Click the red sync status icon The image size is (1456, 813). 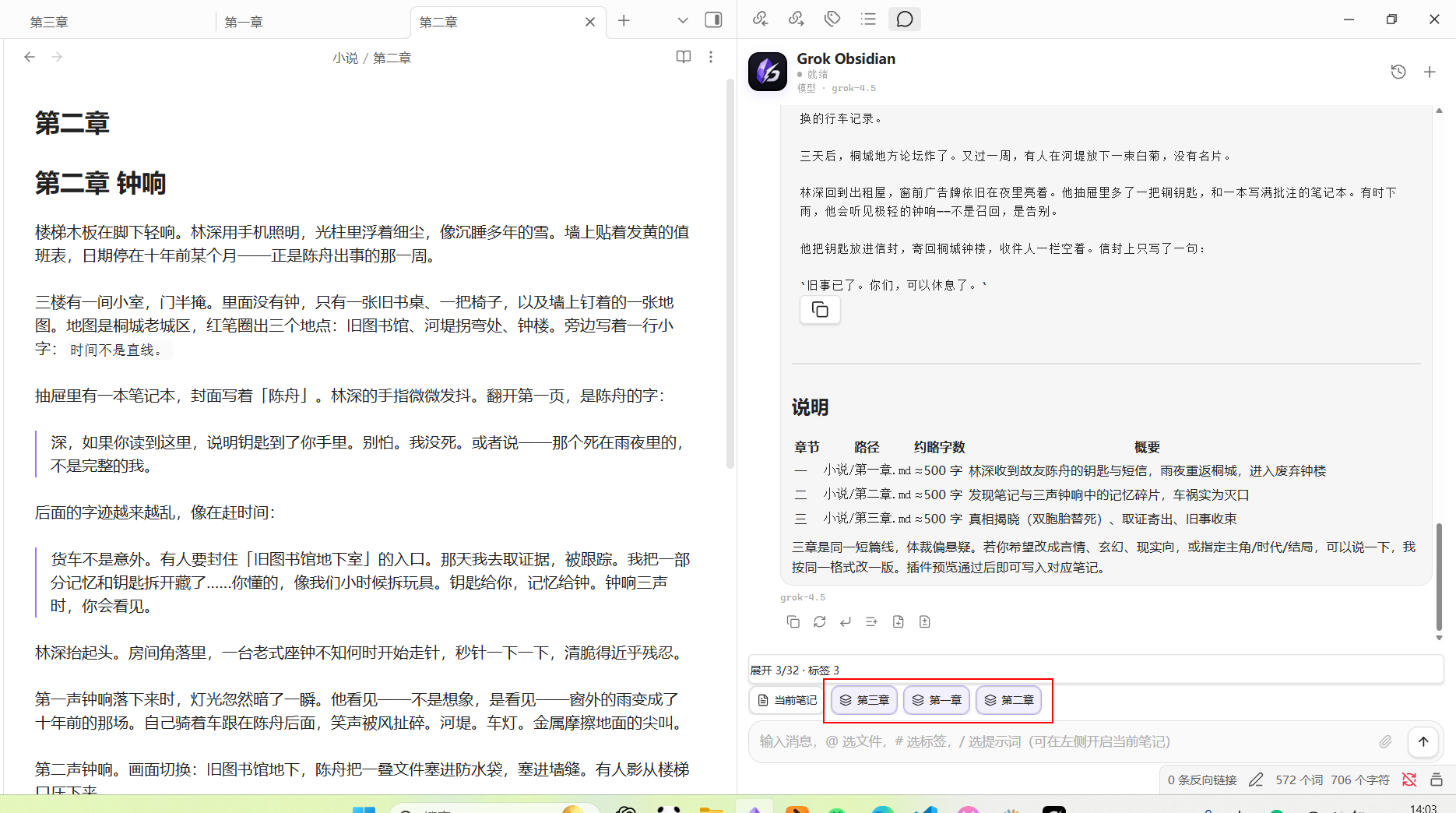1409,780
